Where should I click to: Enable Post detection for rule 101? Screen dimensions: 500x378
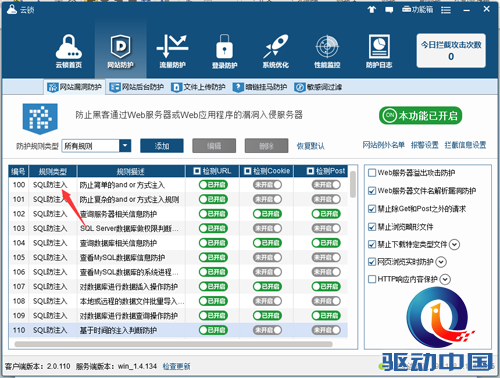[x=326, y=199]
